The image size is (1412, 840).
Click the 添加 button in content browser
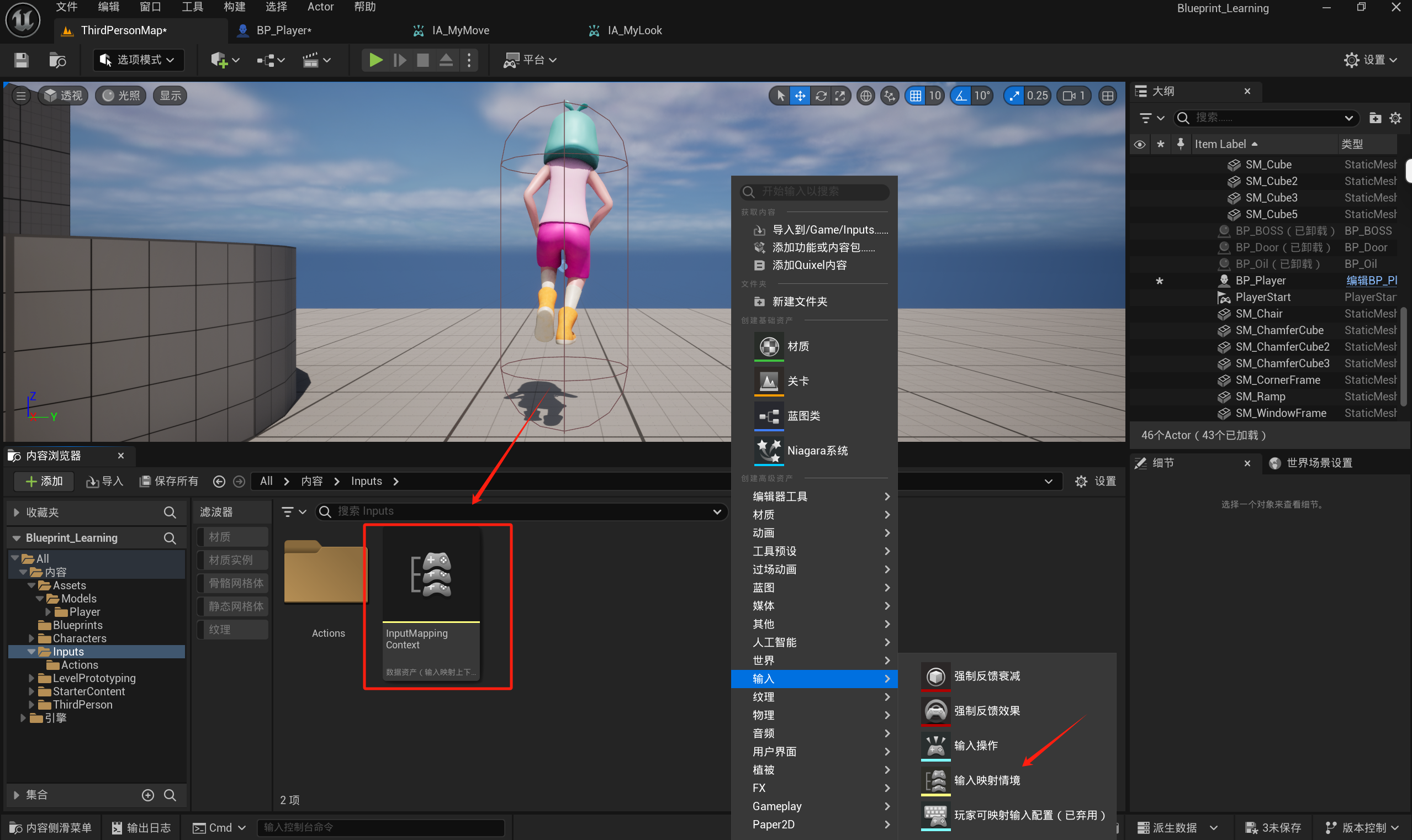coord(45,481)
